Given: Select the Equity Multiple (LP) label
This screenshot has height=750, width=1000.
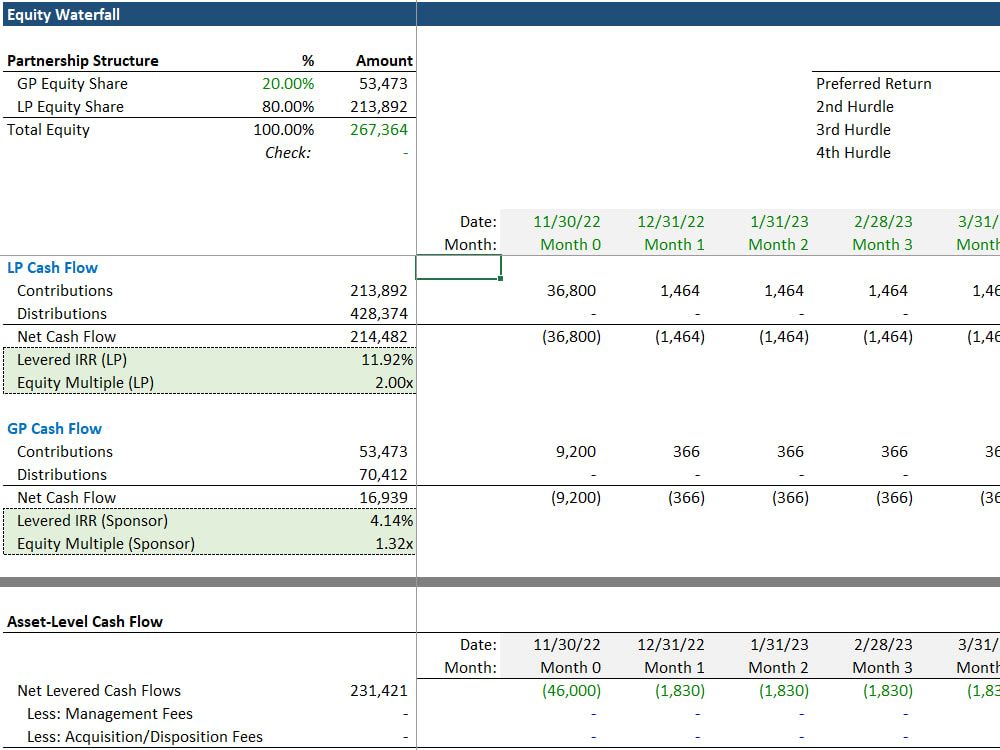Looking at the screenshot, I should point(85,382).
